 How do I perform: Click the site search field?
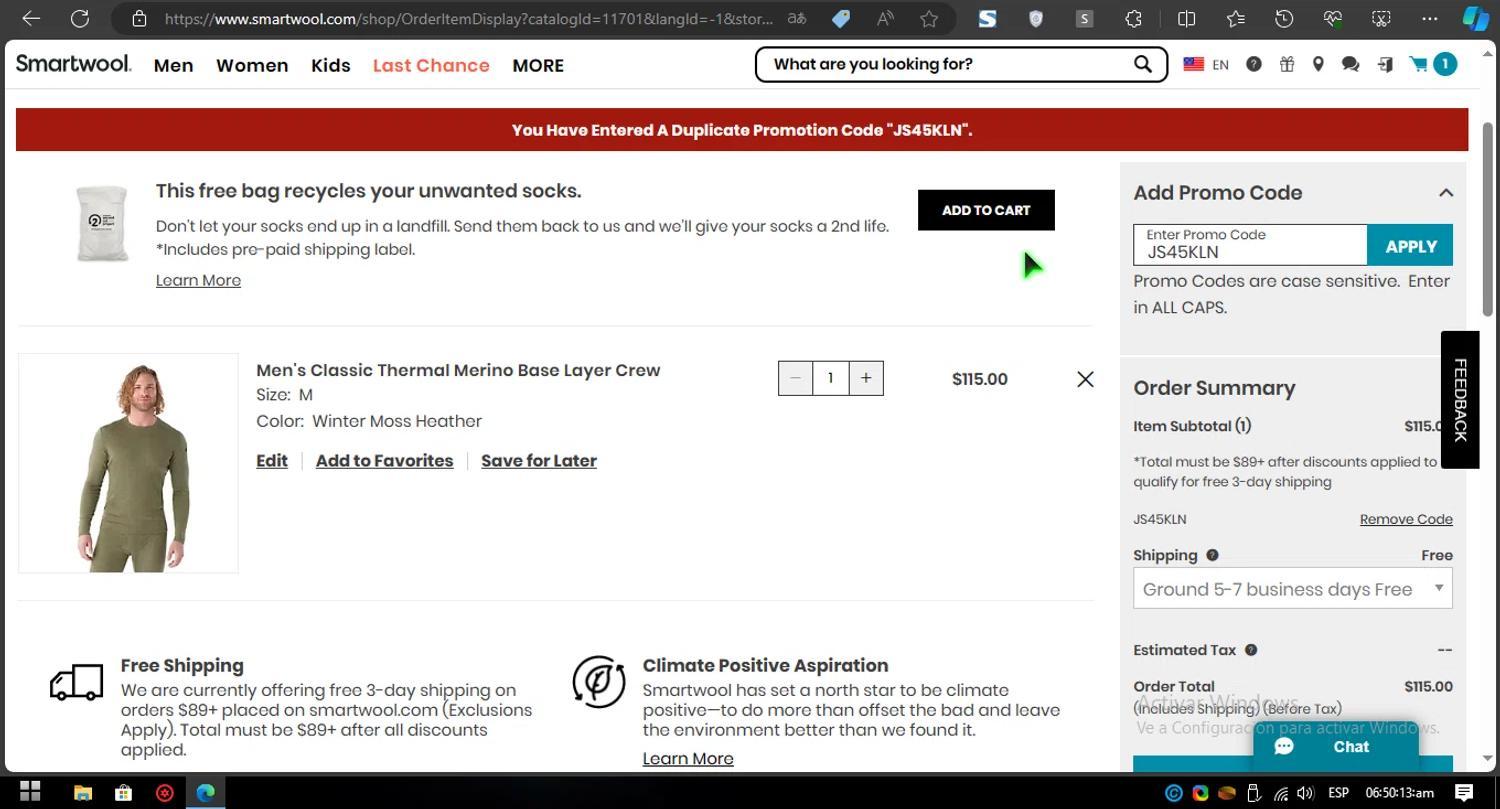945,64
